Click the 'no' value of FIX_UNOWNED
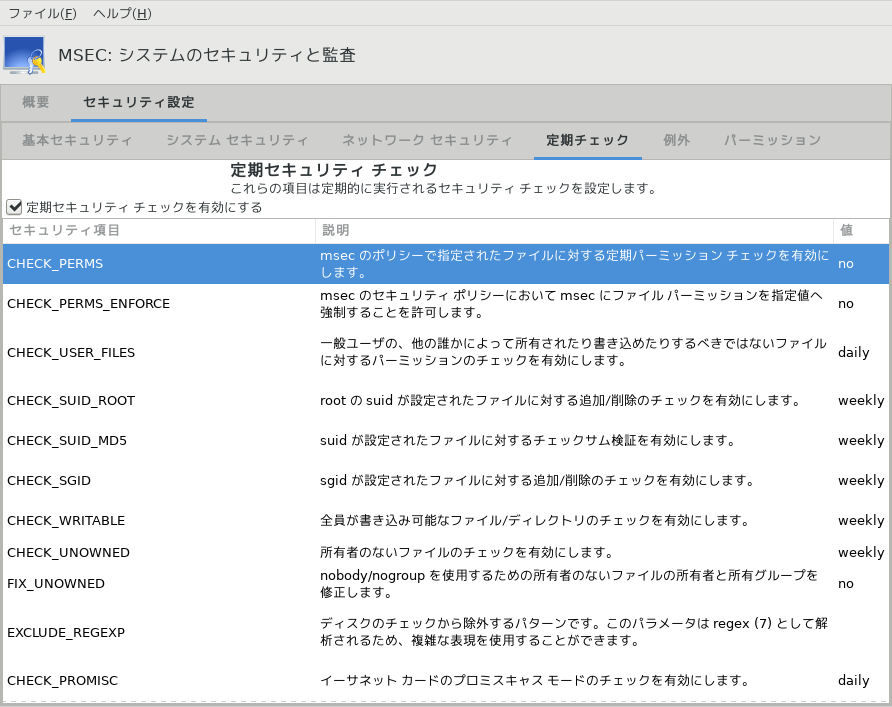 pyautogui.click(x=845, y=584)
